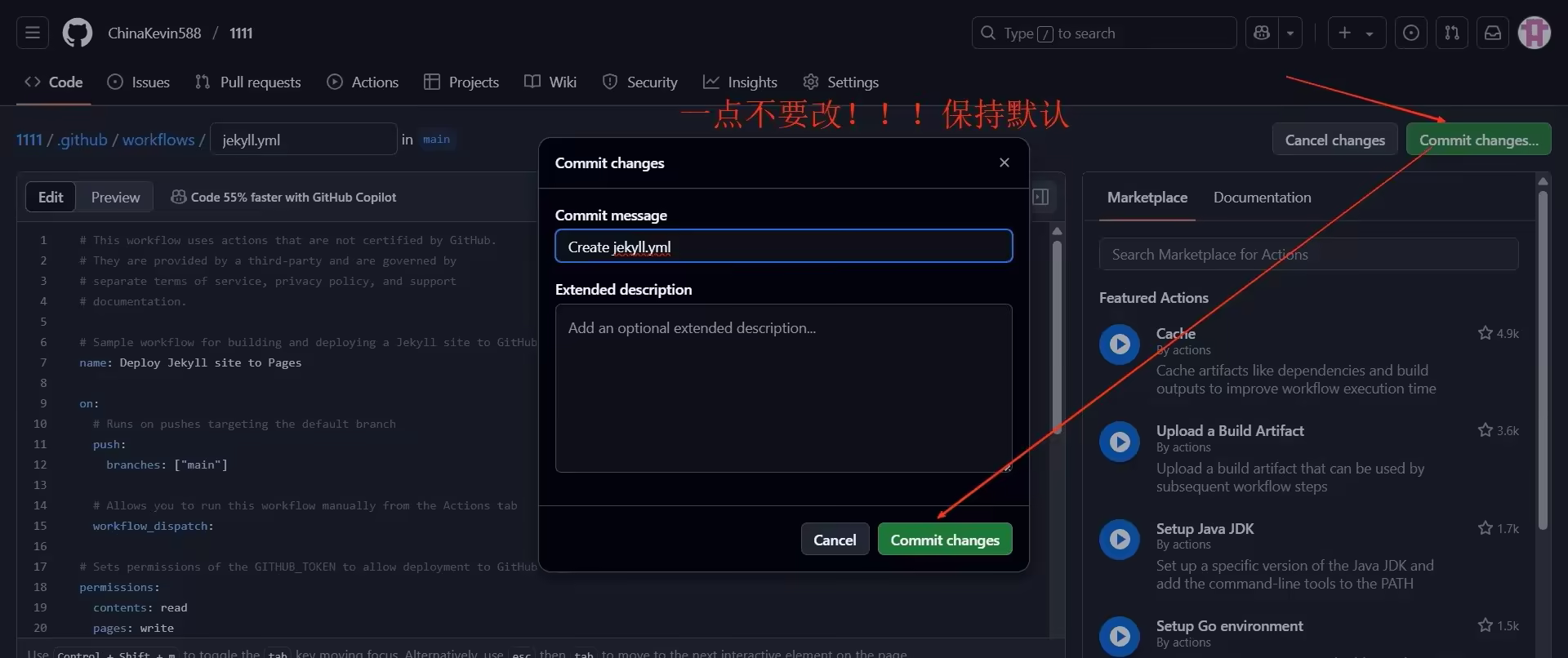
Task: Click Cancel in the commit dialog
Action: pyautogui.click(x=835, y=540)
